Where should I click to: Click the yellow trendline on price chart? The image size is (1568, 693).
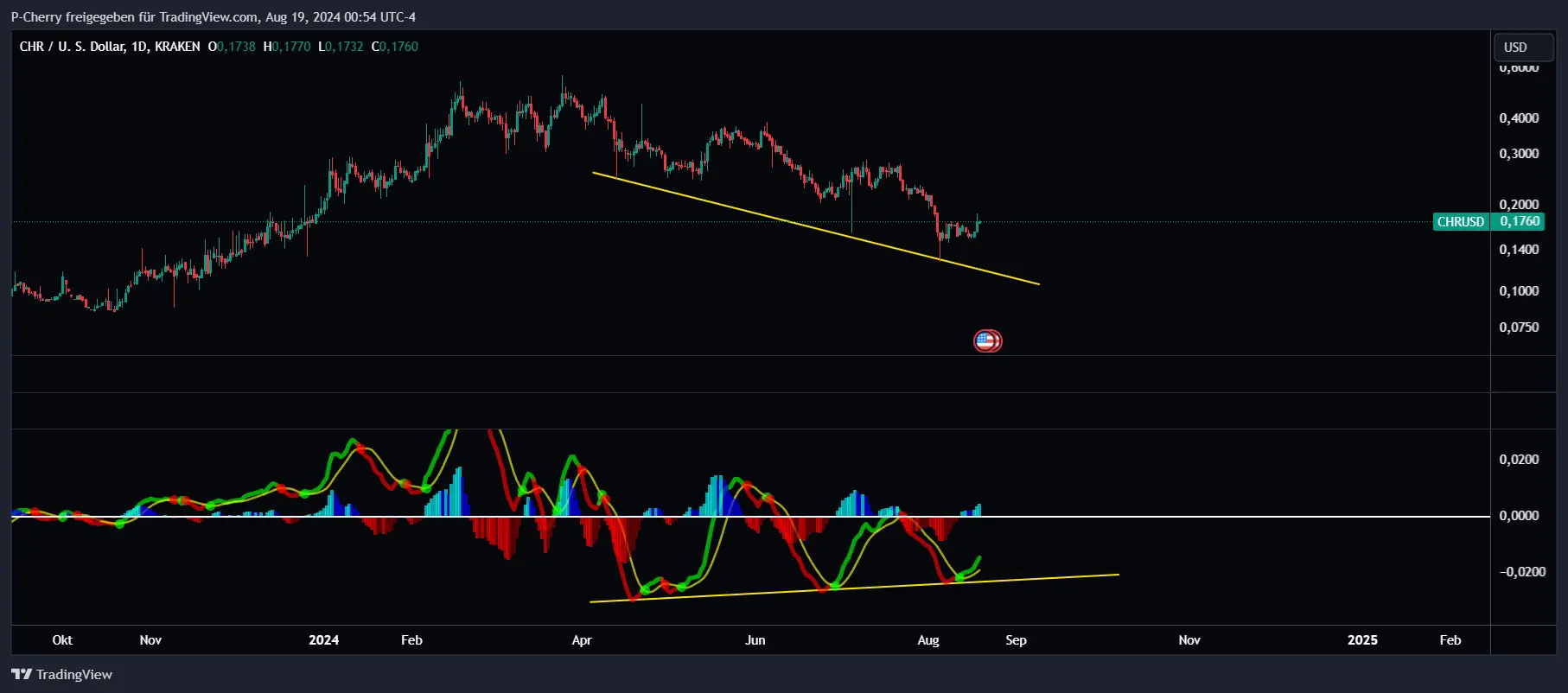pos(815,228)
